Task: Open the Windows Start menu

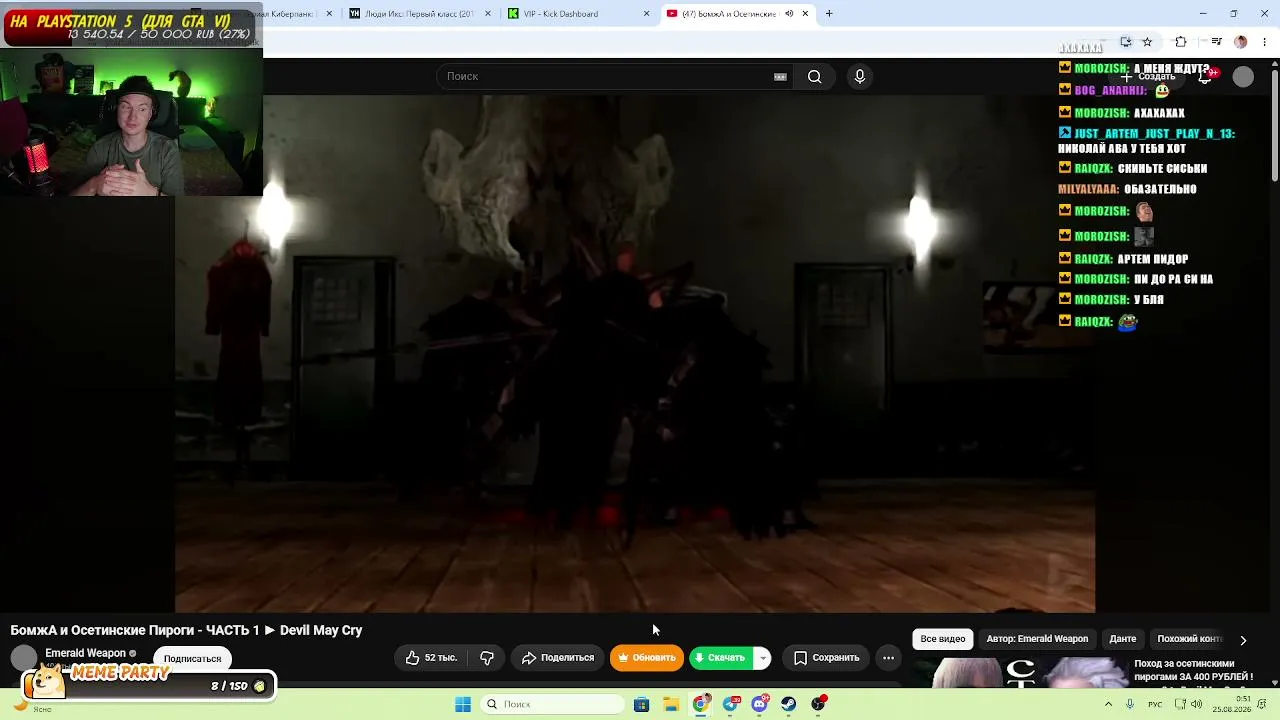Action: [x=463, y=704]
